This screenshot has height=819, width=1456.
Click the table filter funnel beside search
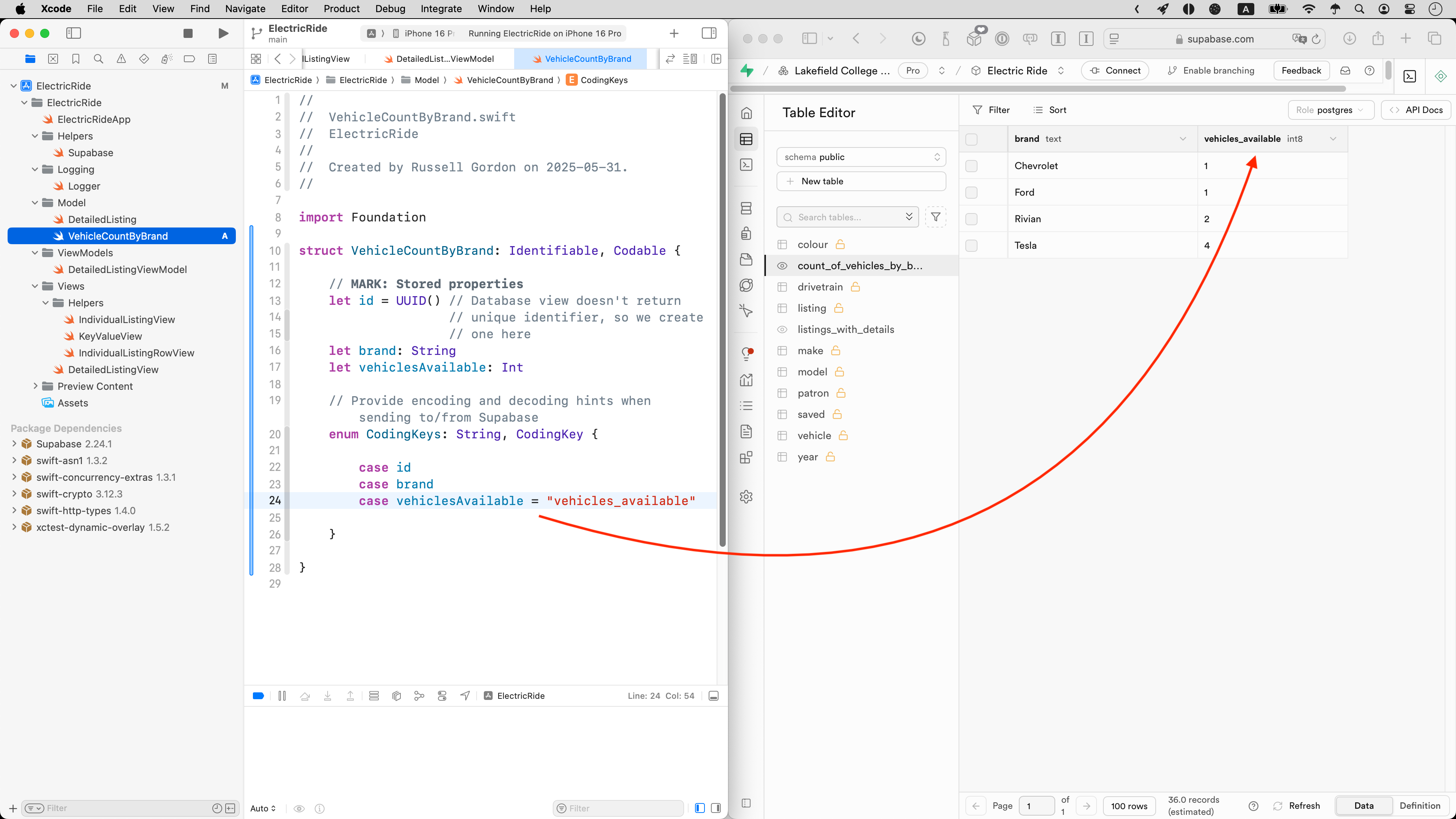click(x=935, y=217)
